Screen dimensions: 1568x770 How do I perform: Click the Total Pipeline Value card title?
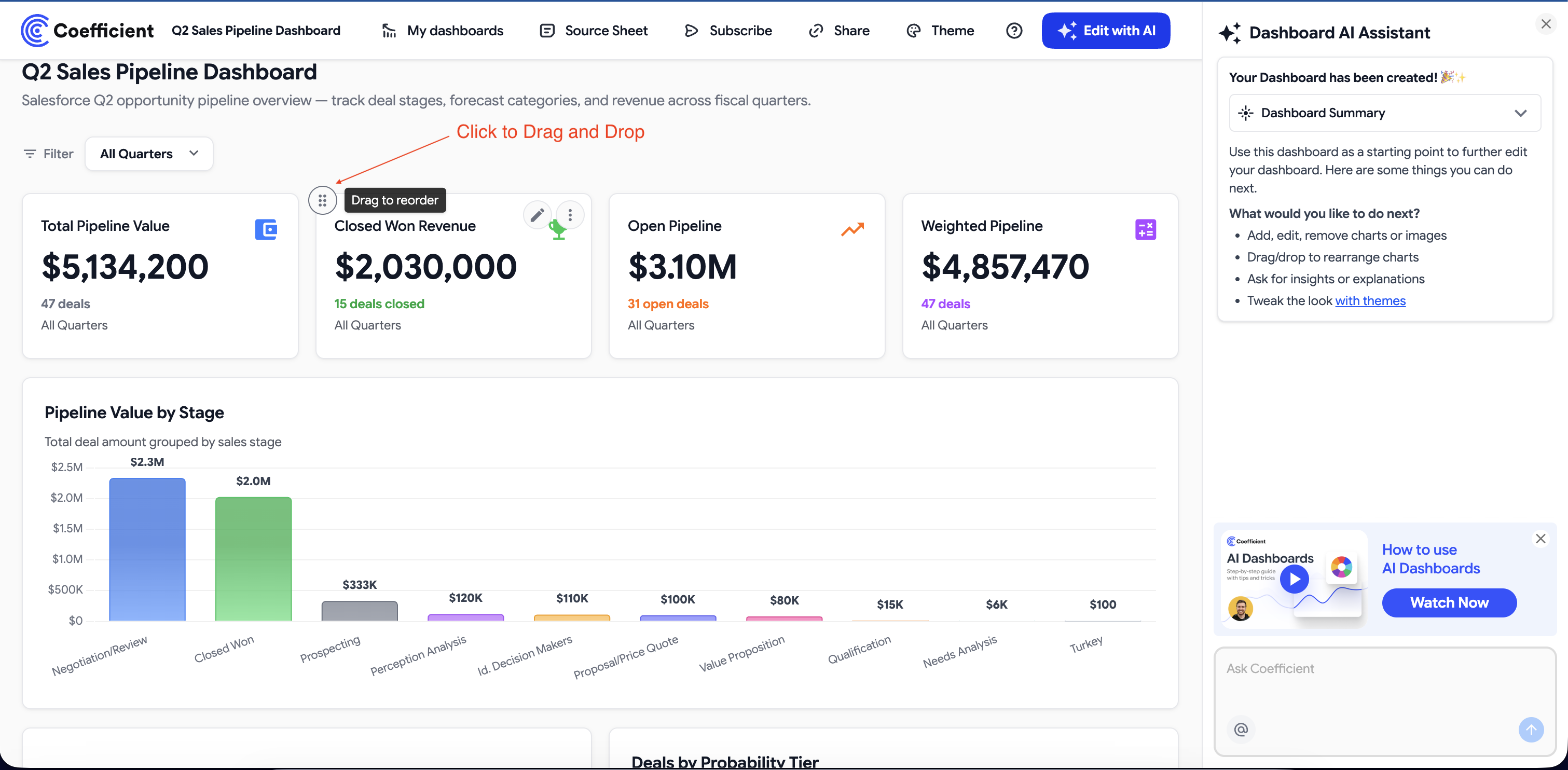(105, 226)
